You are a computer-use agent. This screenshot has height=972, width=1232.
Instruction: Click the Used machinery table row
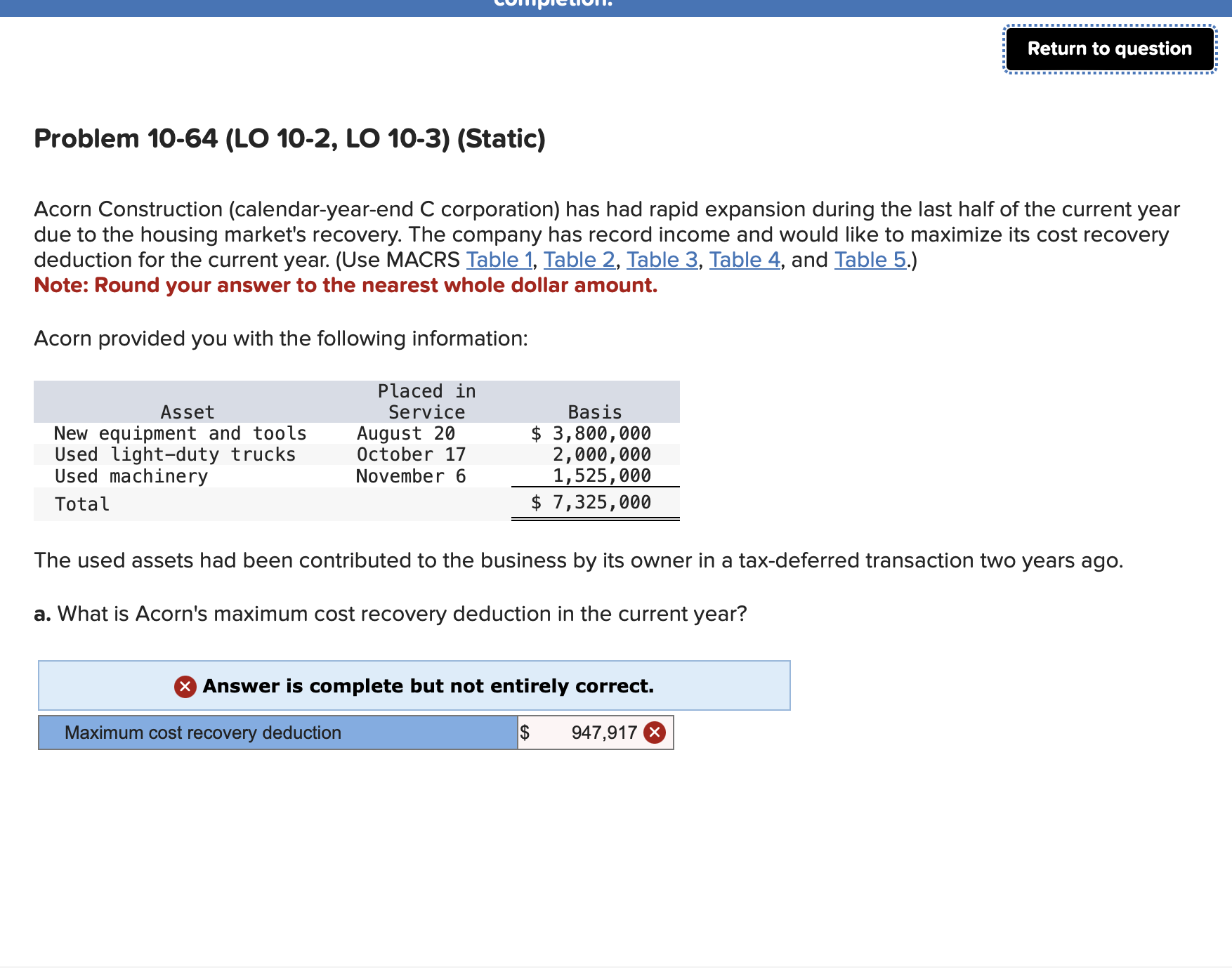tap(281, 476)
